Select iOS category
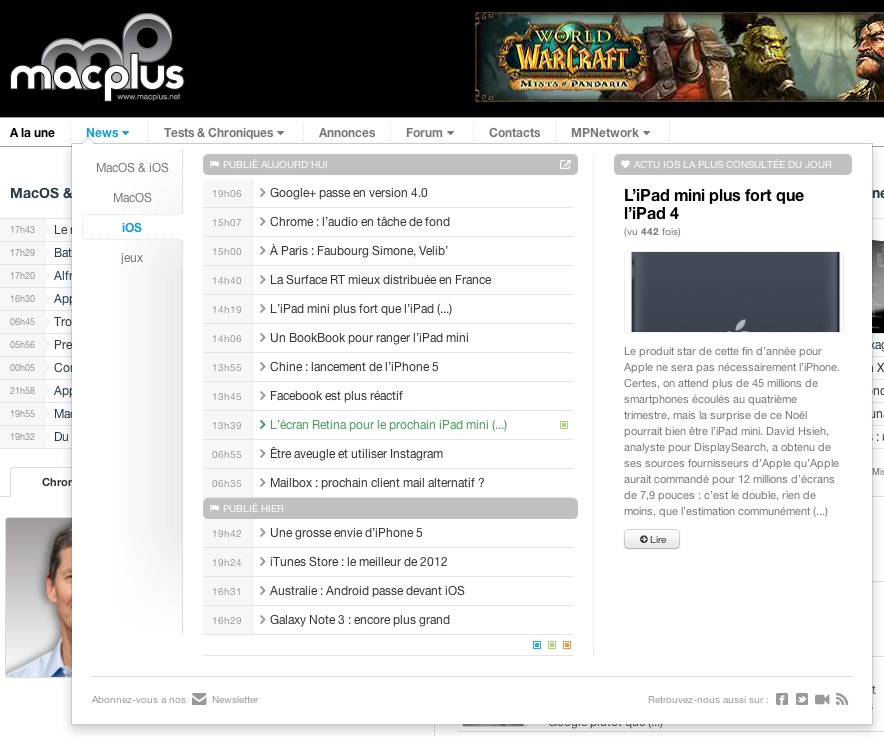This screenshot has width=884, height=737. (x=132, y=227)
